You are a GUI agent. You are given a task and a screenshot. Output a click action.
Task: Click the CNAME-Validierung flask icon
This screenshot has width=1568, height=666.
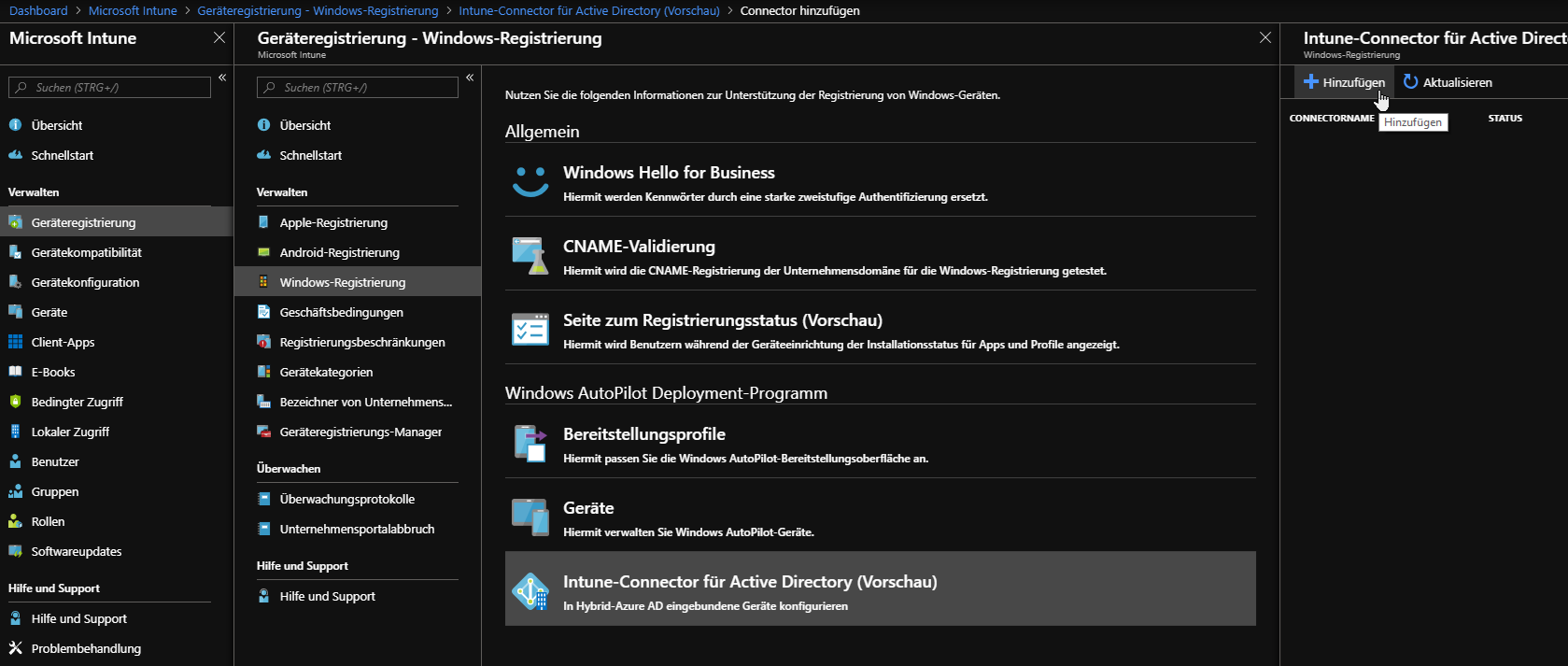pos(530,255)
